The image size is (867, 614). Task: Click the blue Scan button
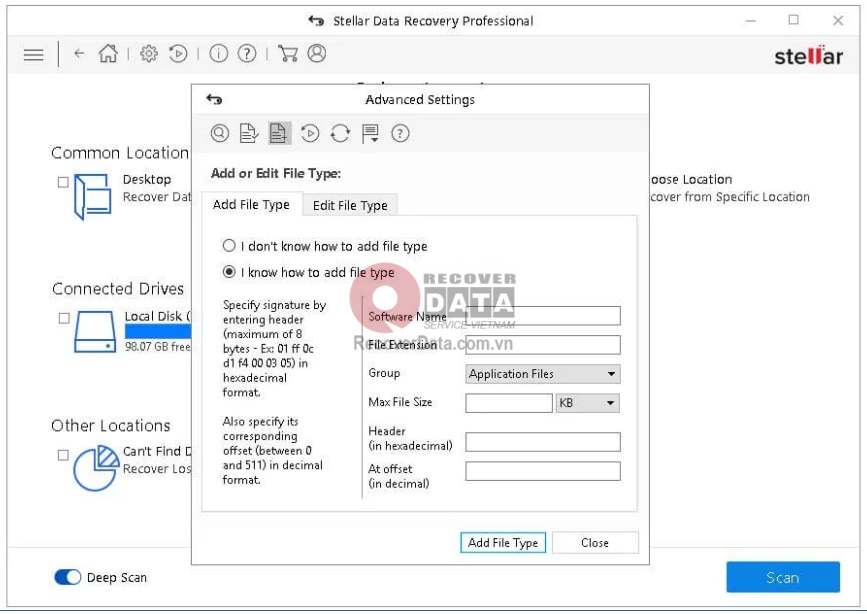pos(782,577)
